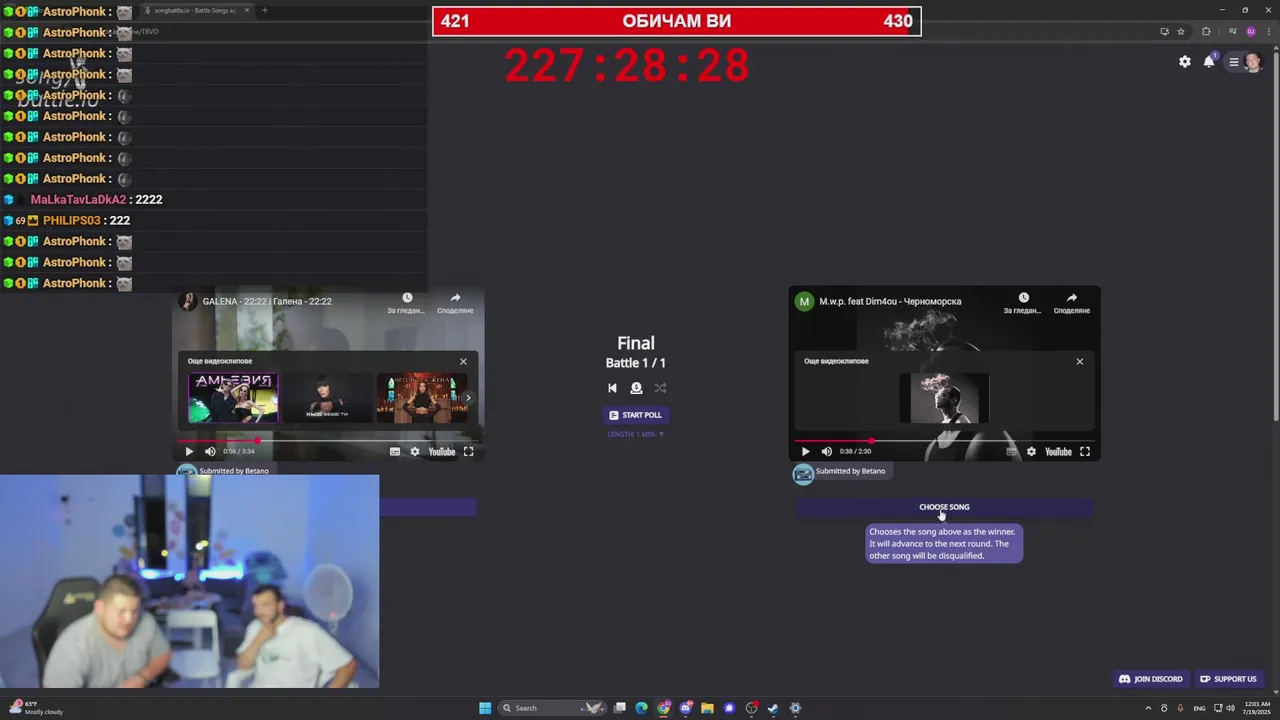The width and height of the screenshot is (1280, 720).
Task: Share the Черноморска video
Action: click(x=1071, y=303)
